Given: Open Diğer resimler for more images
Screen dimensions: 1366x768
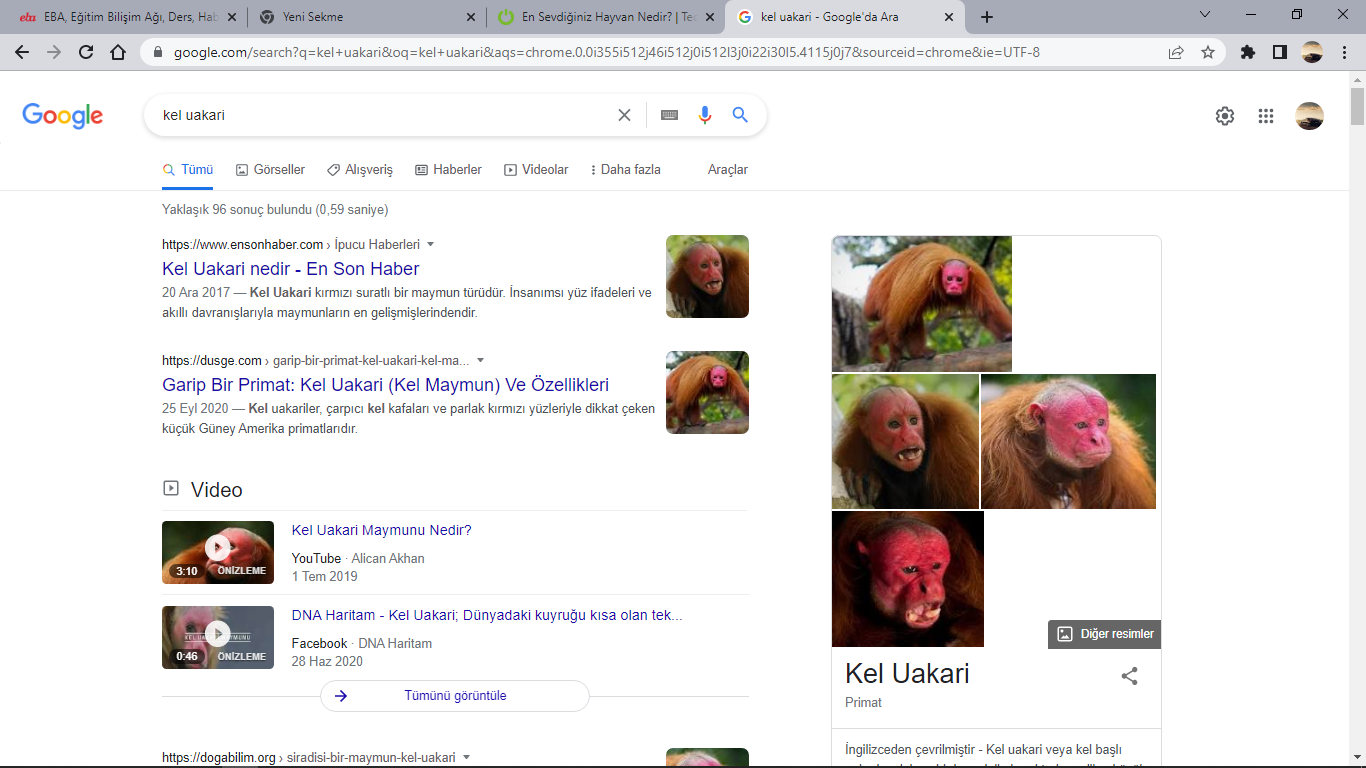Looking at the screenshot, I should click(1104, 633).
